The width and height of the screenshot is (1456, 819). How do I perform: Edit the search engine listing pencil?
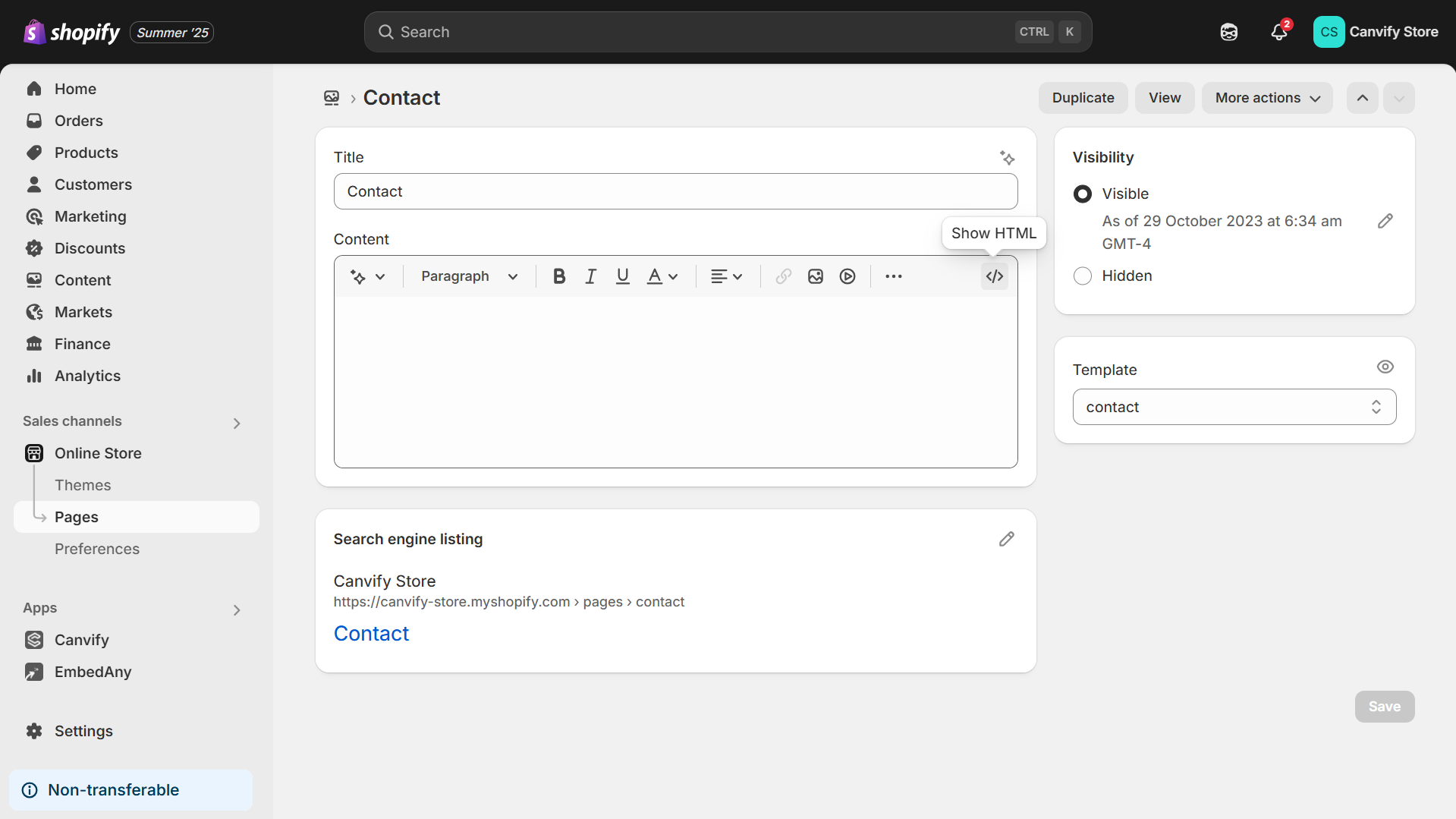[1006, 539]
